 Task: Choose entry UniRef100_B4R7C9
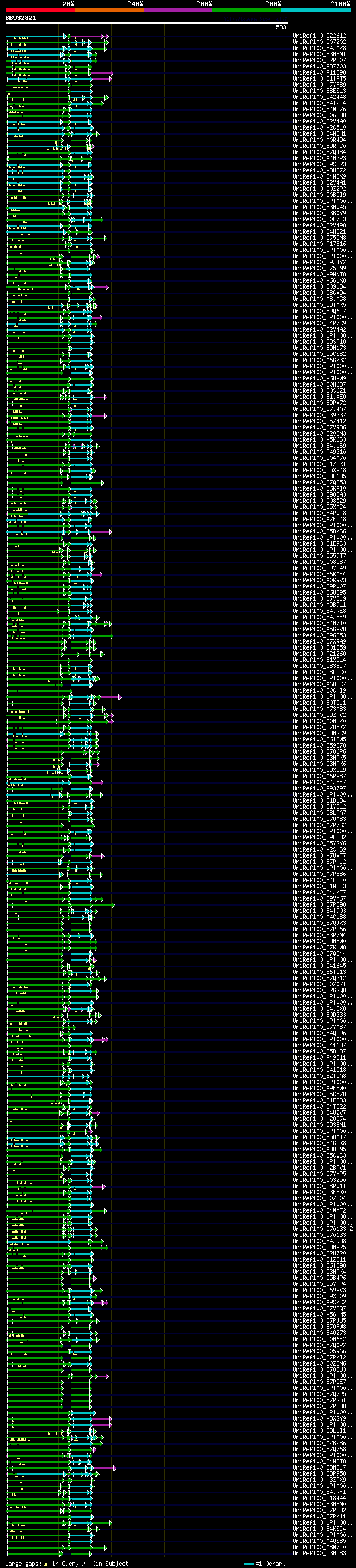319,323
